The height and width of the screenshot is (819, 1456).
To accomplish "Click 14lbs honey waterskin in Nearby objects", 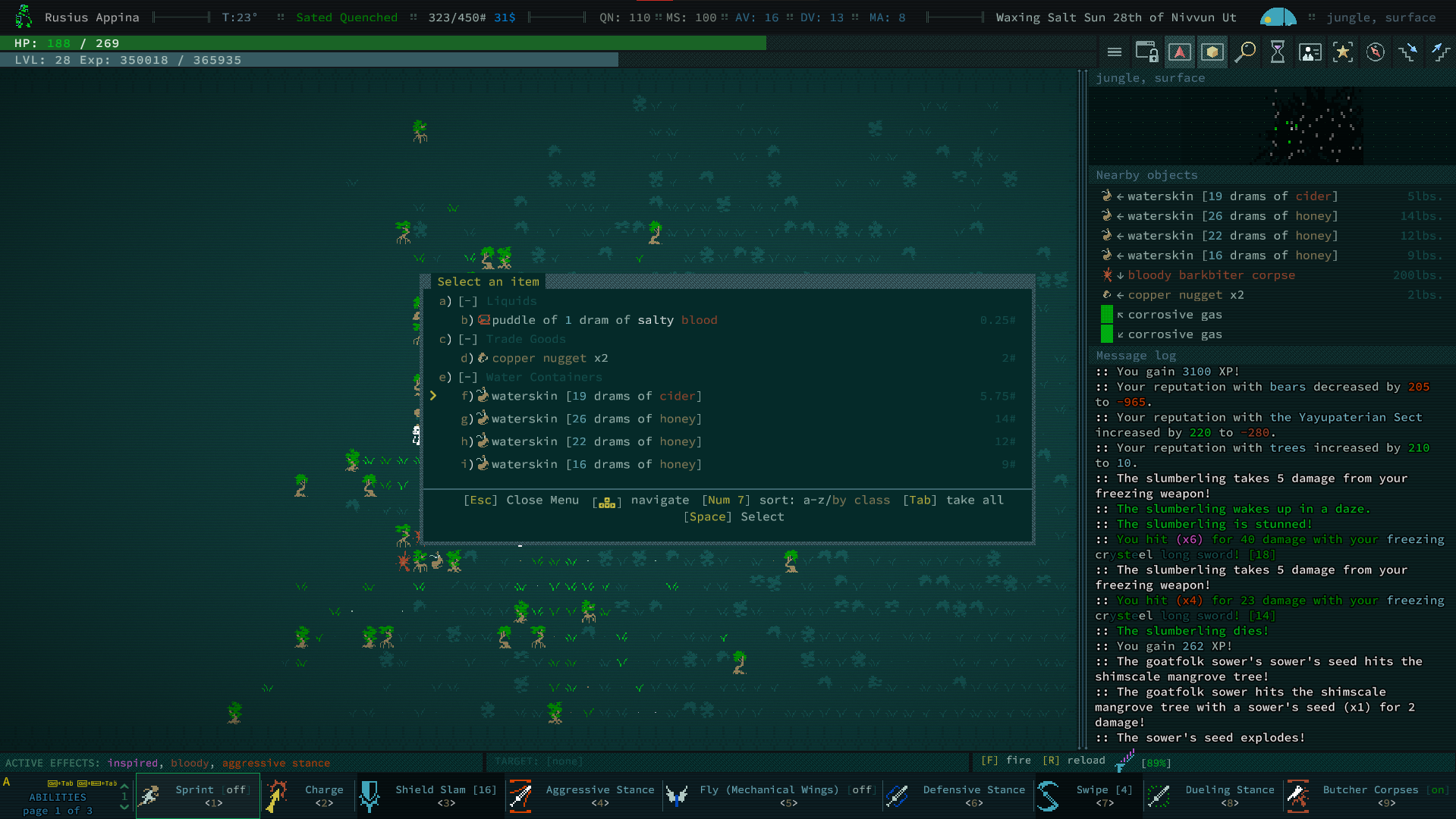I will [1272, 215].
